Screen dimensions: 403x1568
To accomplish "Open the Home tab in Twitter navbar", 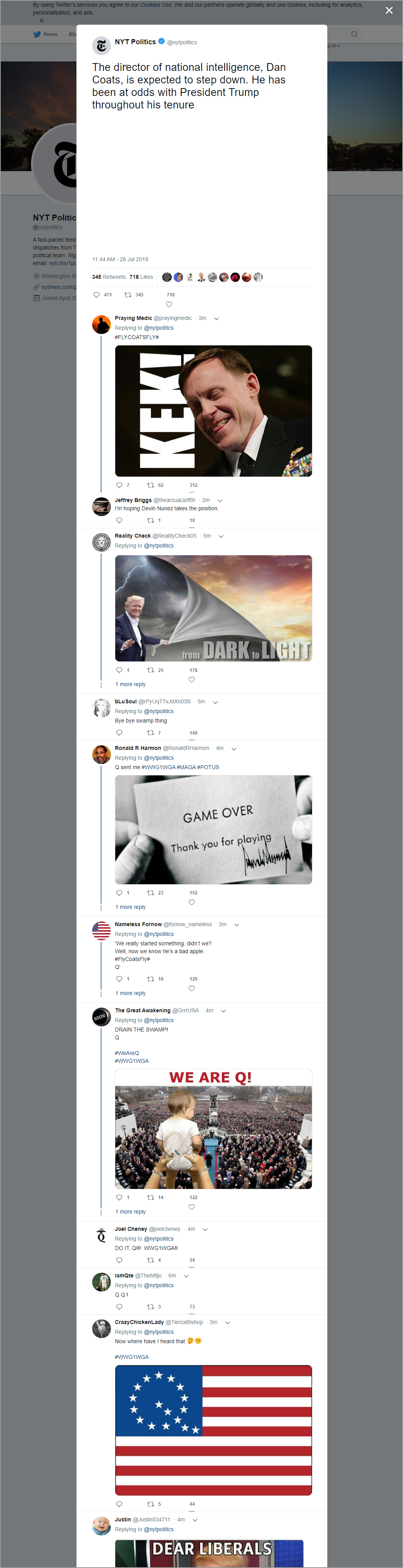I will tap(46, 34).
